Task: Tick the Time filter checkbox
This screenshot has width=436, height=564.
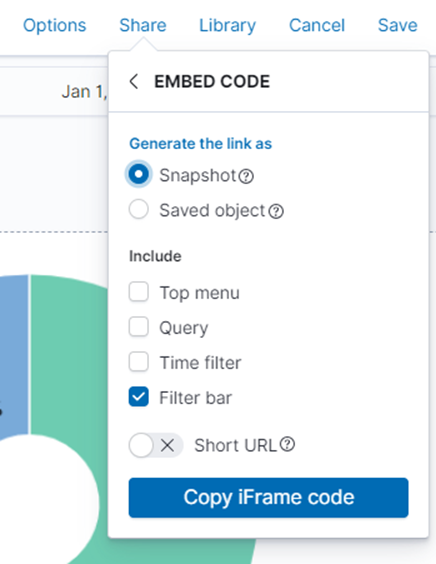Action: tap(138, 361)
